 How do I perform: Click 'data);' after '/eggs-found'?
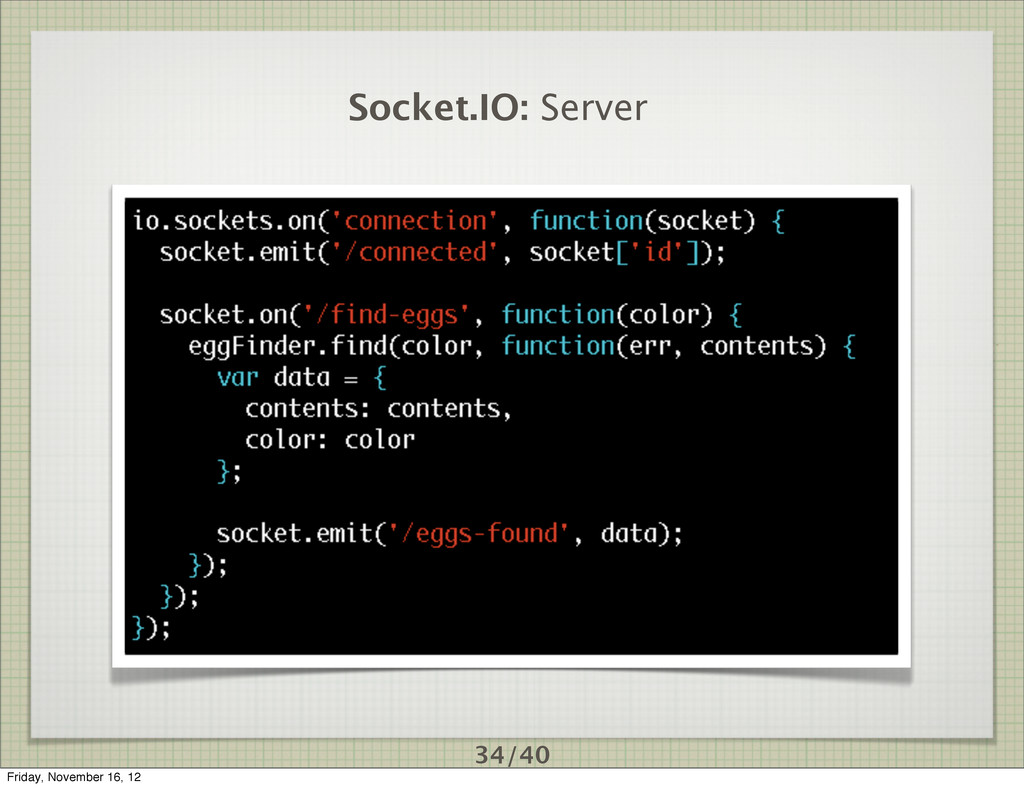(x=641, y=534)
